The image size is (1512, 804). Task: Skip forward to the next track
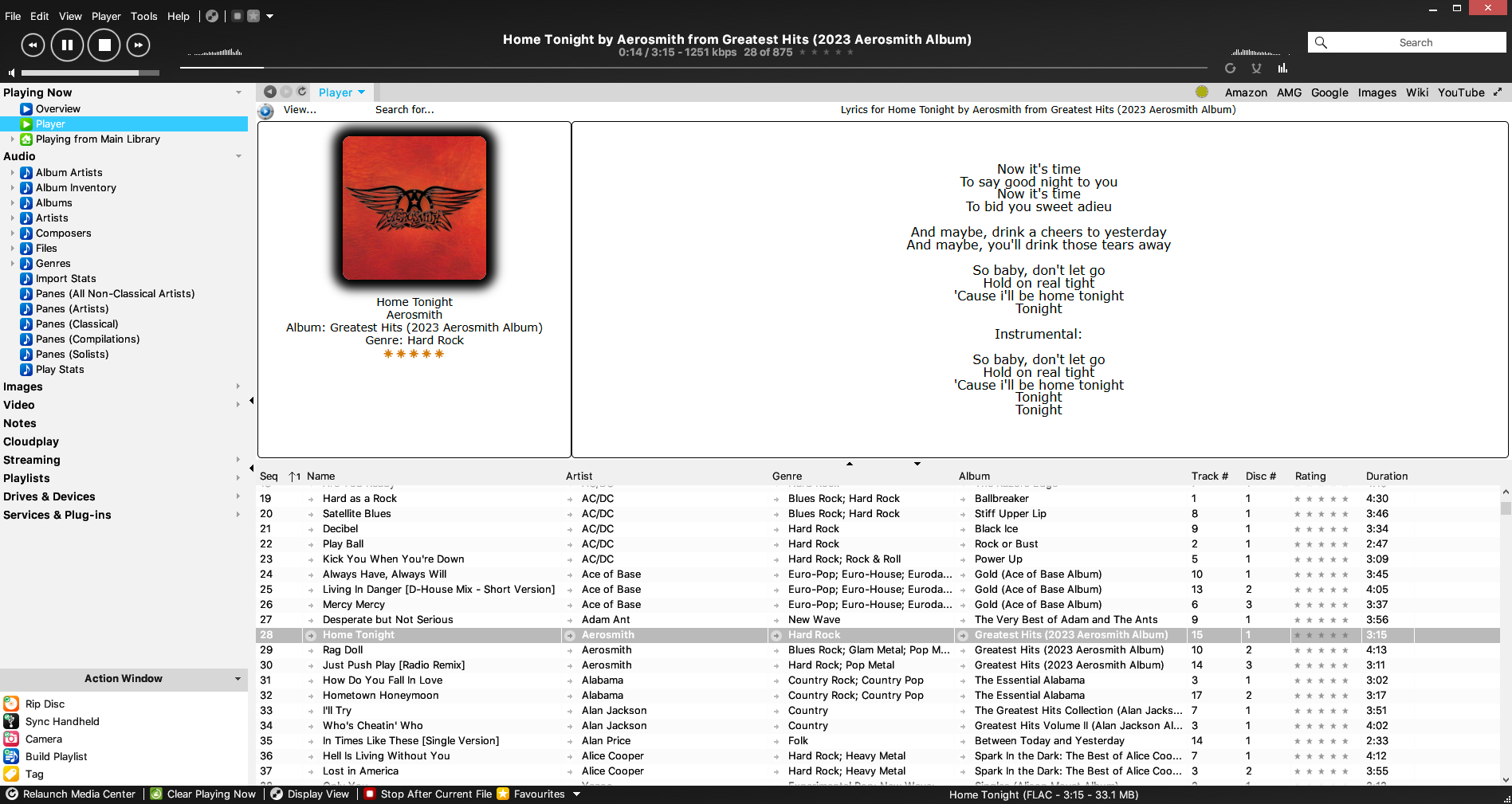tap(139, 45)
